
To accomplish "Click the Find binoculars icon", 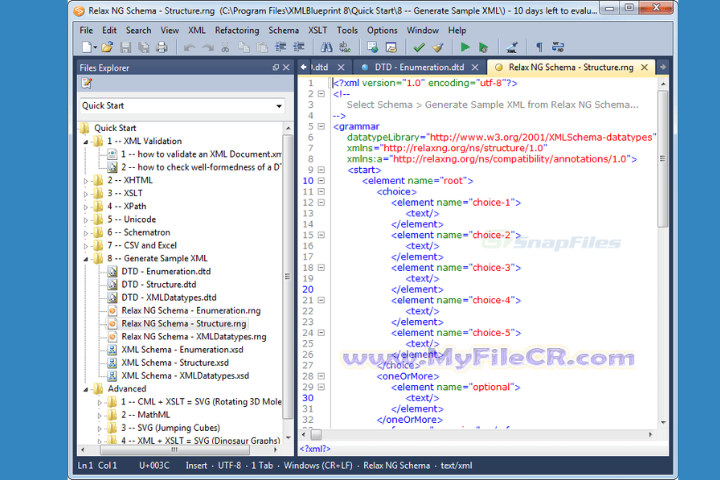I will 326,47.
